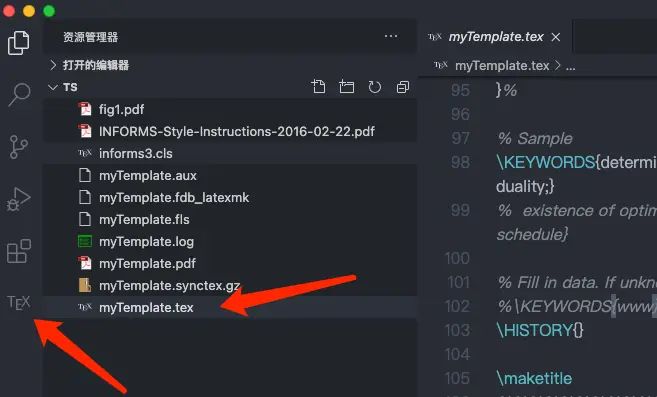
Task: Open the LaTeX Workshop TeX sidebar icon
Action: [19, 302]
